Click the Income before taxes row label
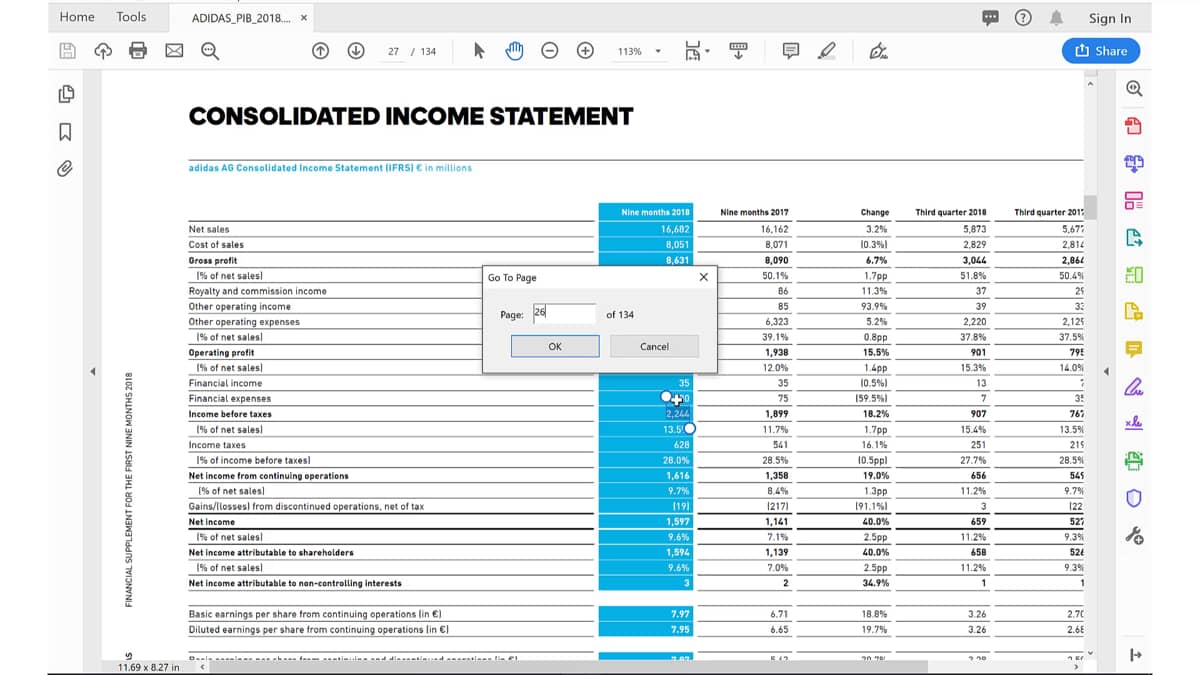 230,414
